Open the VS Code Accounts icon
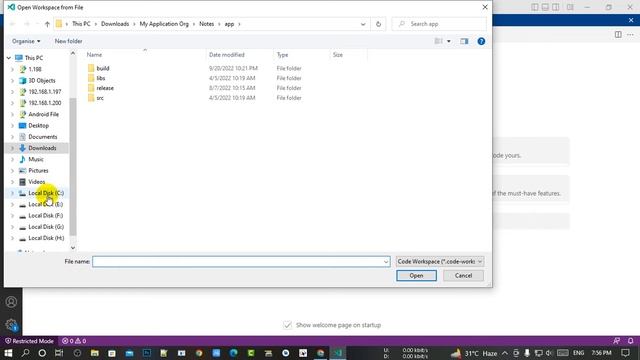Screen dimensions: 640x360 click(11, 302)
